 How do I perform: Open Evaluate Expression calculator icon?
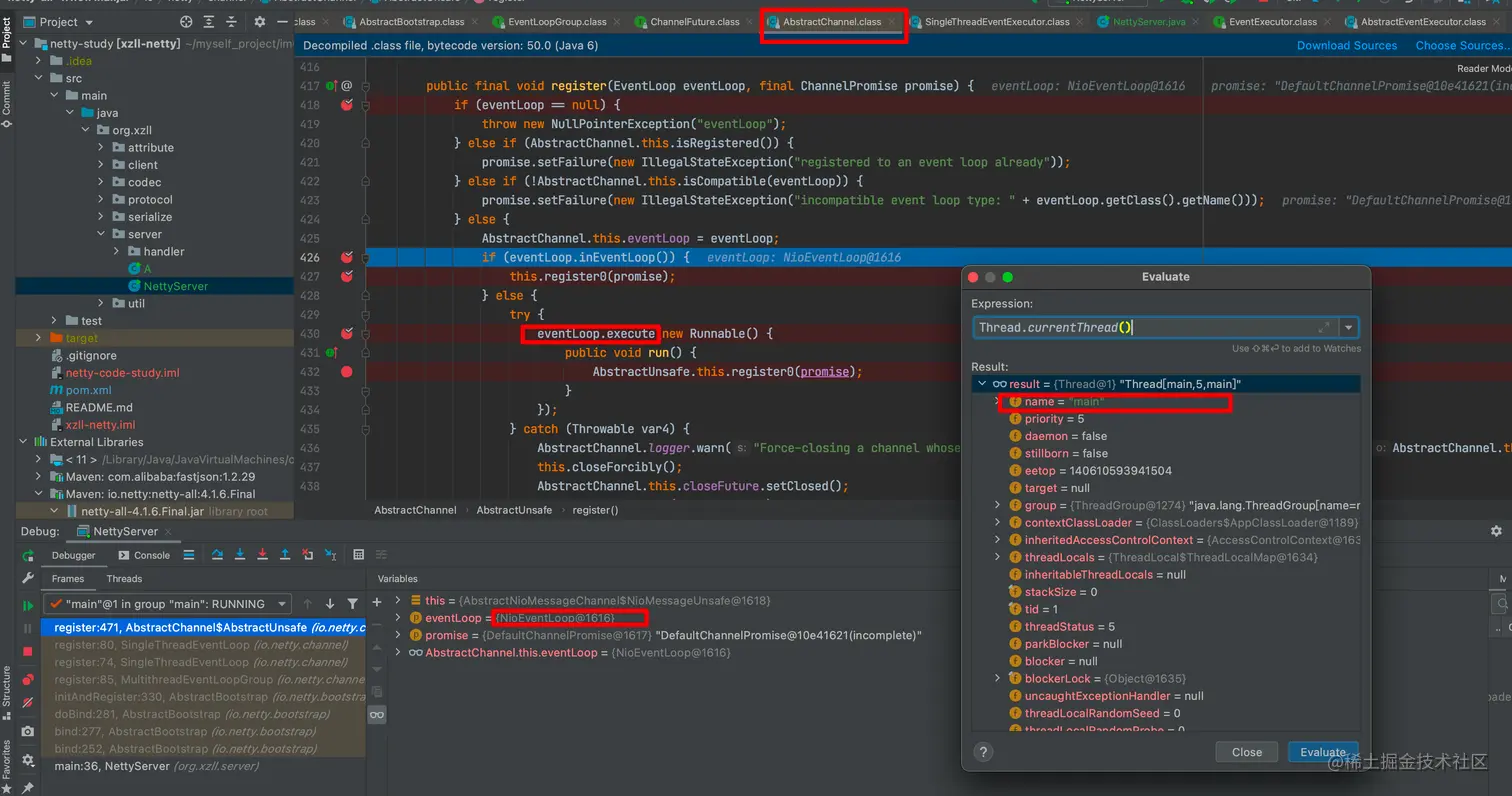click(x=359, y=555)
